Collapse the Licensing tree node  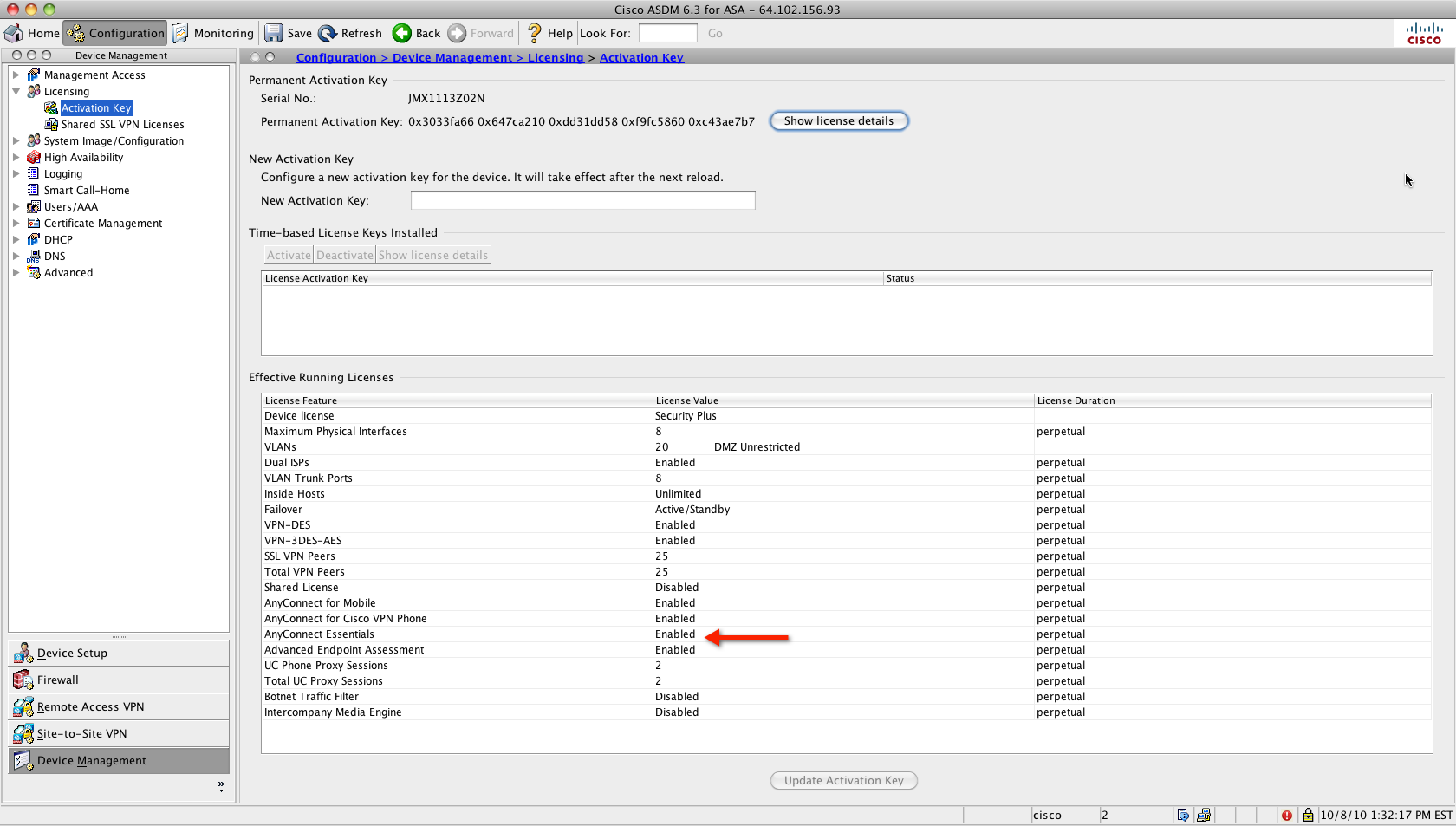pos(16,92)
